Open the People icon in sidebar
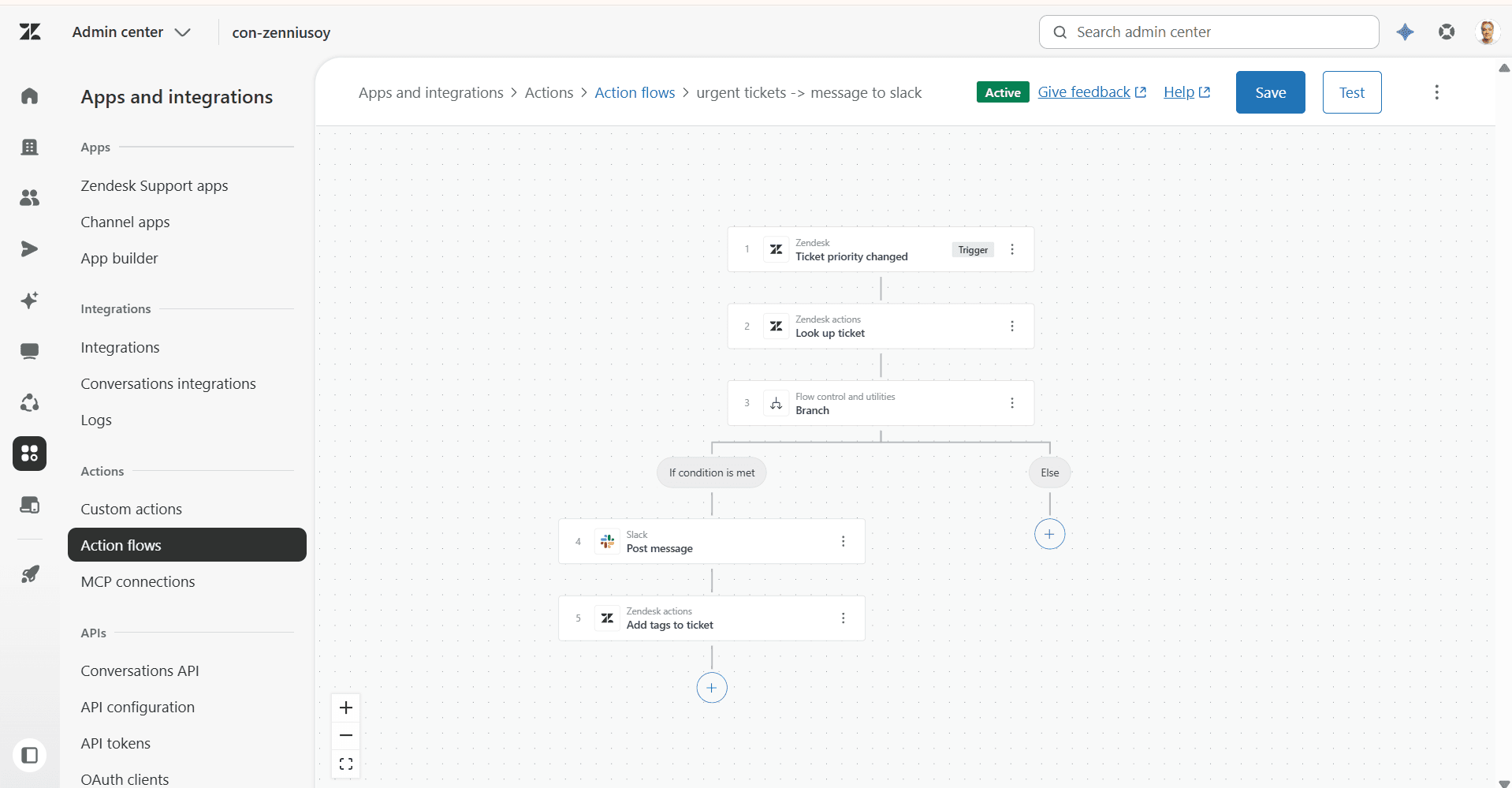Screen dimensions: 1512x788 pos(29,198)
